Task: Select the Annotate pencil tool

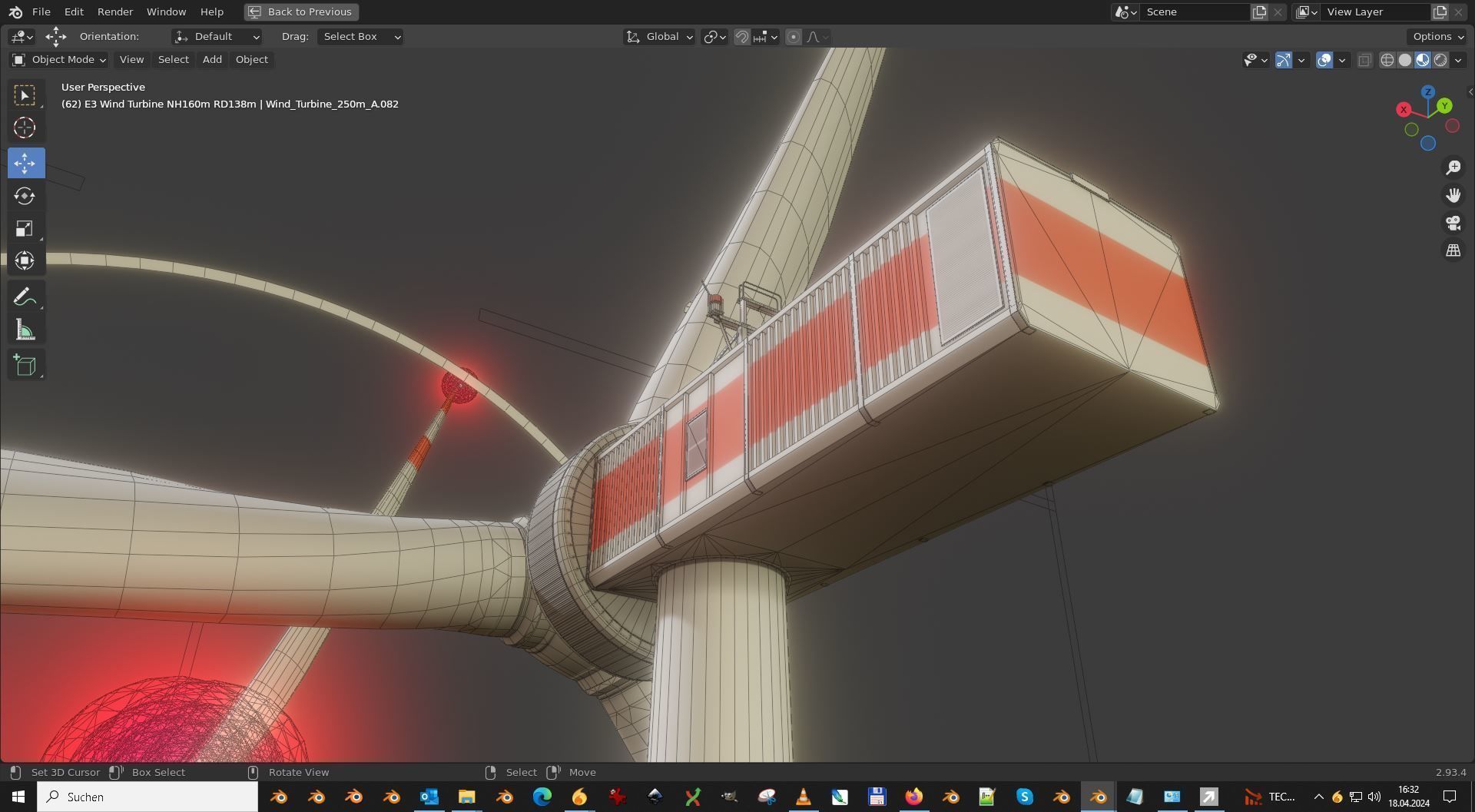Action: tap(25, 297)
